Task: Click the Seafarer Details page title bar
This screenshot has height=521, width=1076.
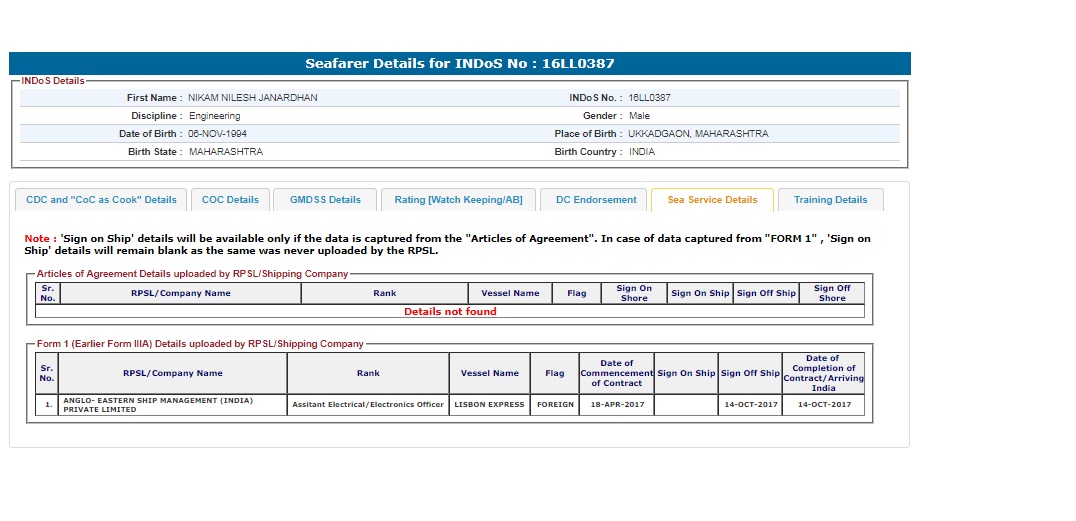Action: 460,64
